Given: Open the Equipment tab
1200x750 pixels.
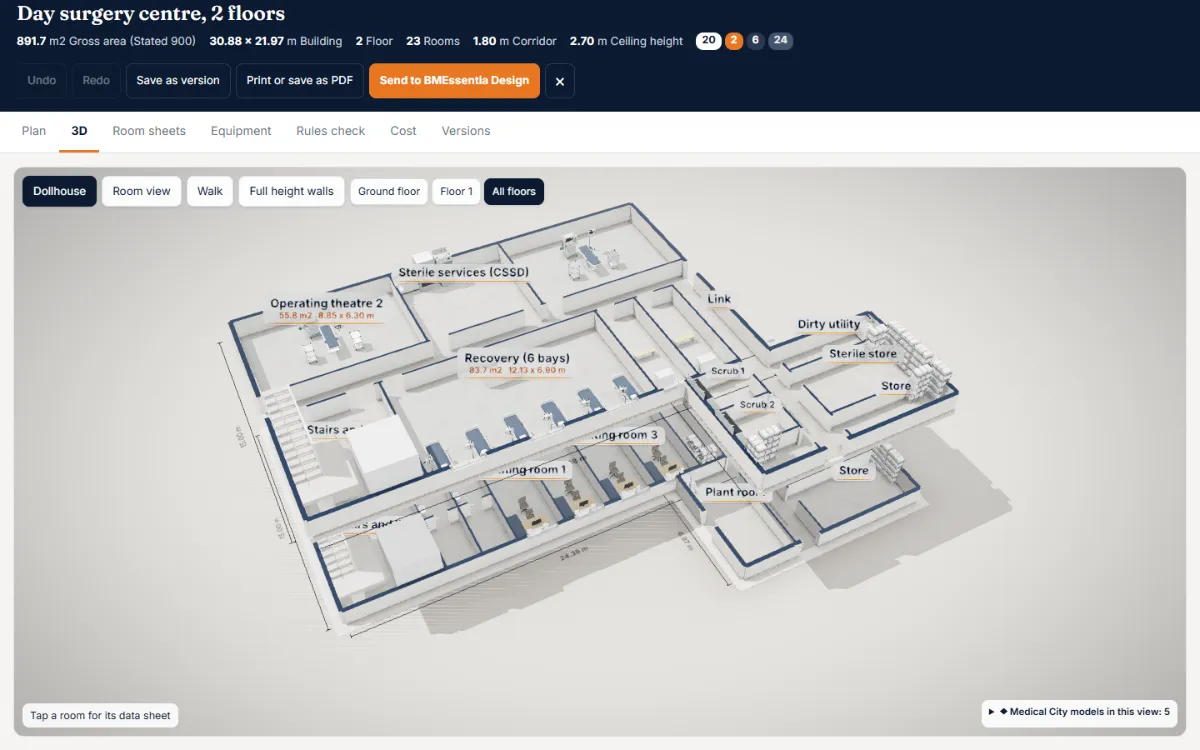Looking at the screenshot, I should [x=241, y=131].
